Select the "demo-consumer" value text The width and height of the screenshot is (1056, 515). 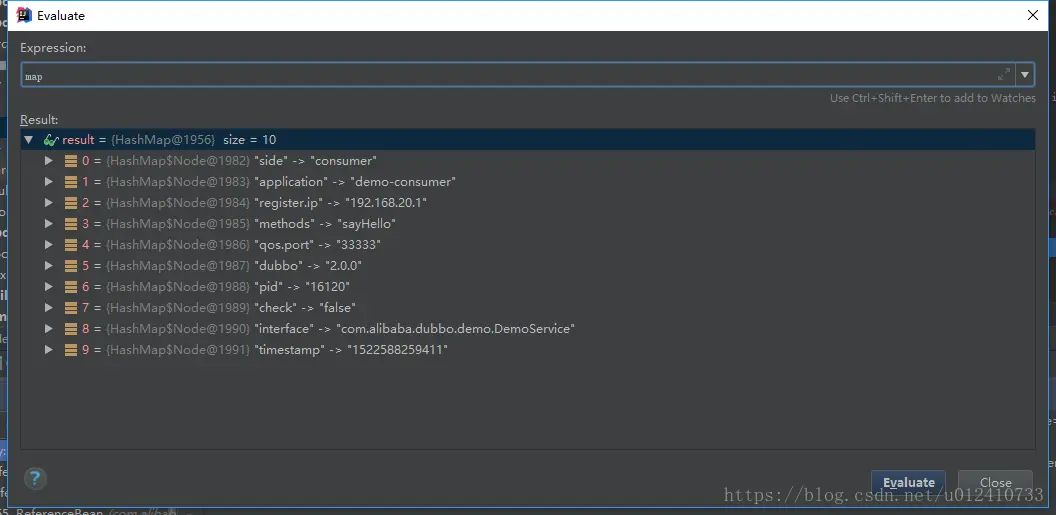coord(403,182)
